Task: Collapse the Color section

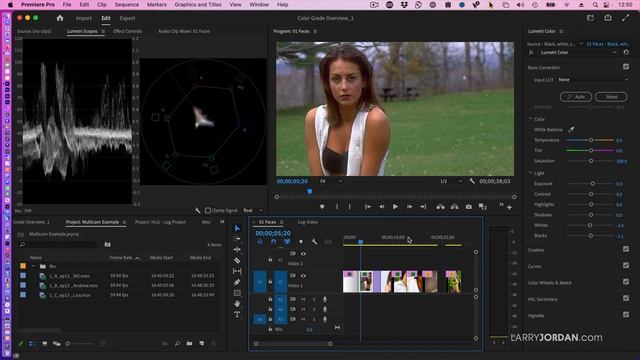Action: pos(531,119)
